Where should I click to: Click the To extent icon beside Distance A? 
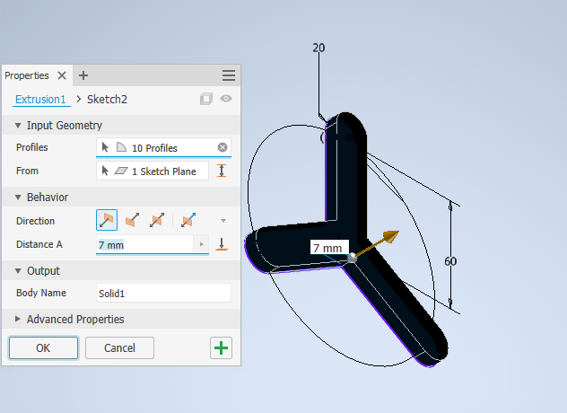(222, 244)
